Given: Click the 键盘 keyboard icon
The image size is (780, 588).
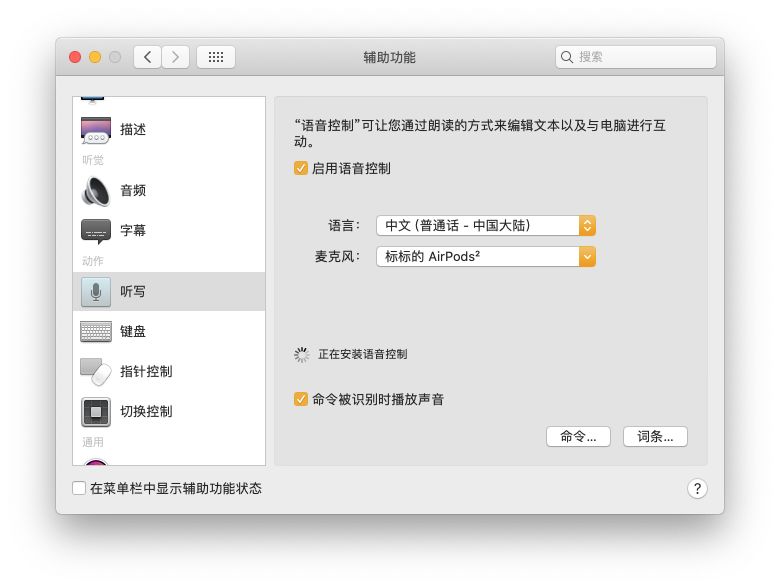Looking at the screenshot, I should [96, 332].
